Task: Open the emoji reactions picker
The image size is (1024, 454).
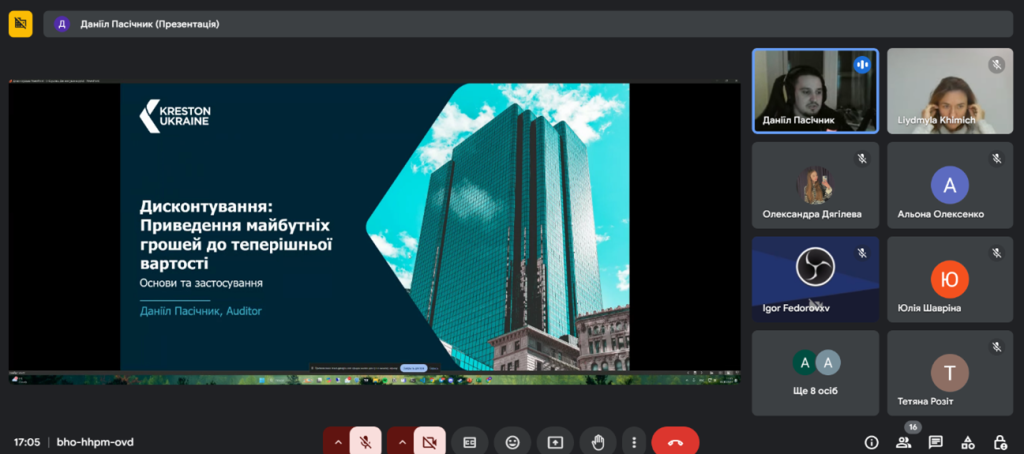Action: [x=513, y=442]
